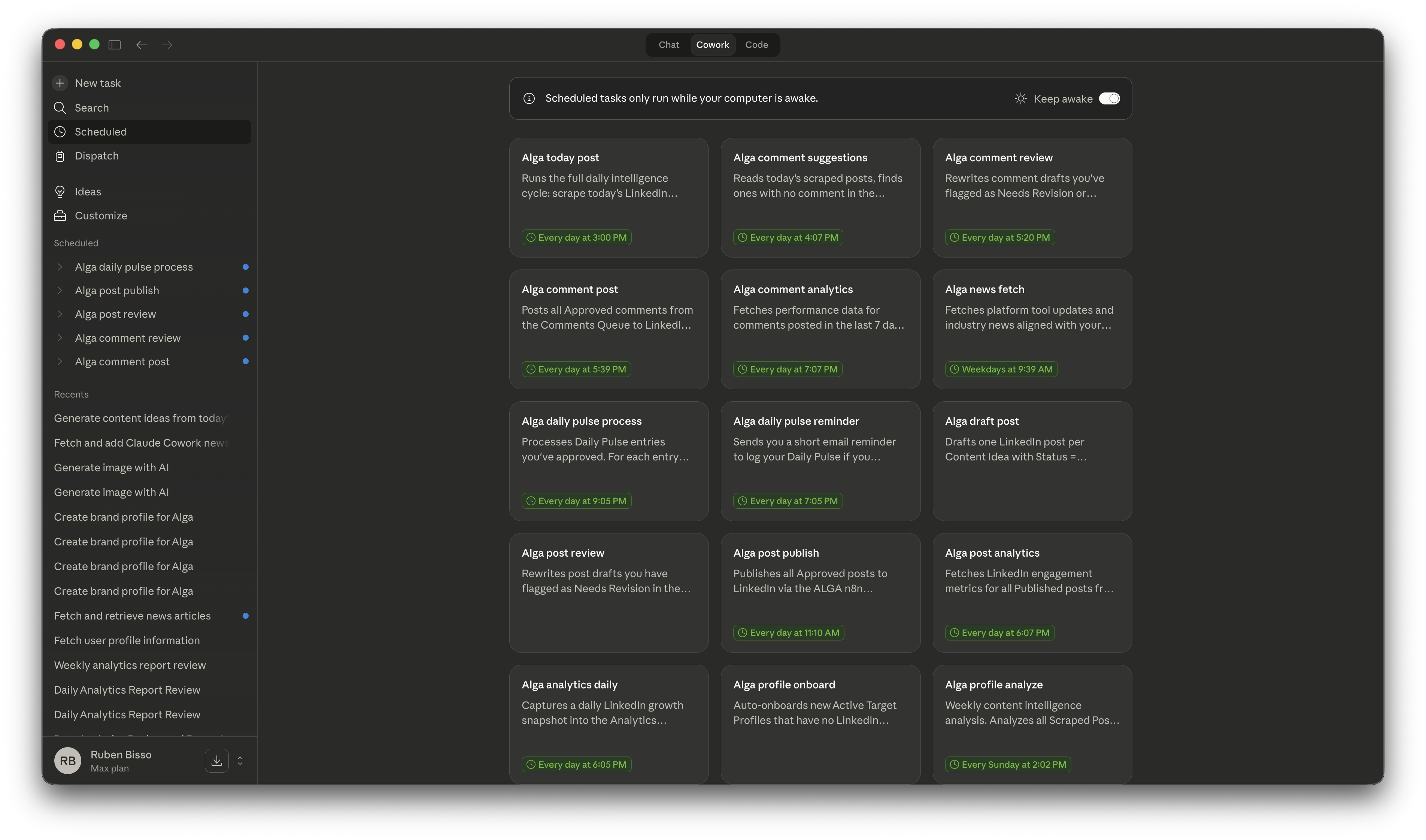The height and width of the screenshot is (840, 1426).
Task: Select the Cowork tab
Action: pyautogui.click(x=713, y=45)
